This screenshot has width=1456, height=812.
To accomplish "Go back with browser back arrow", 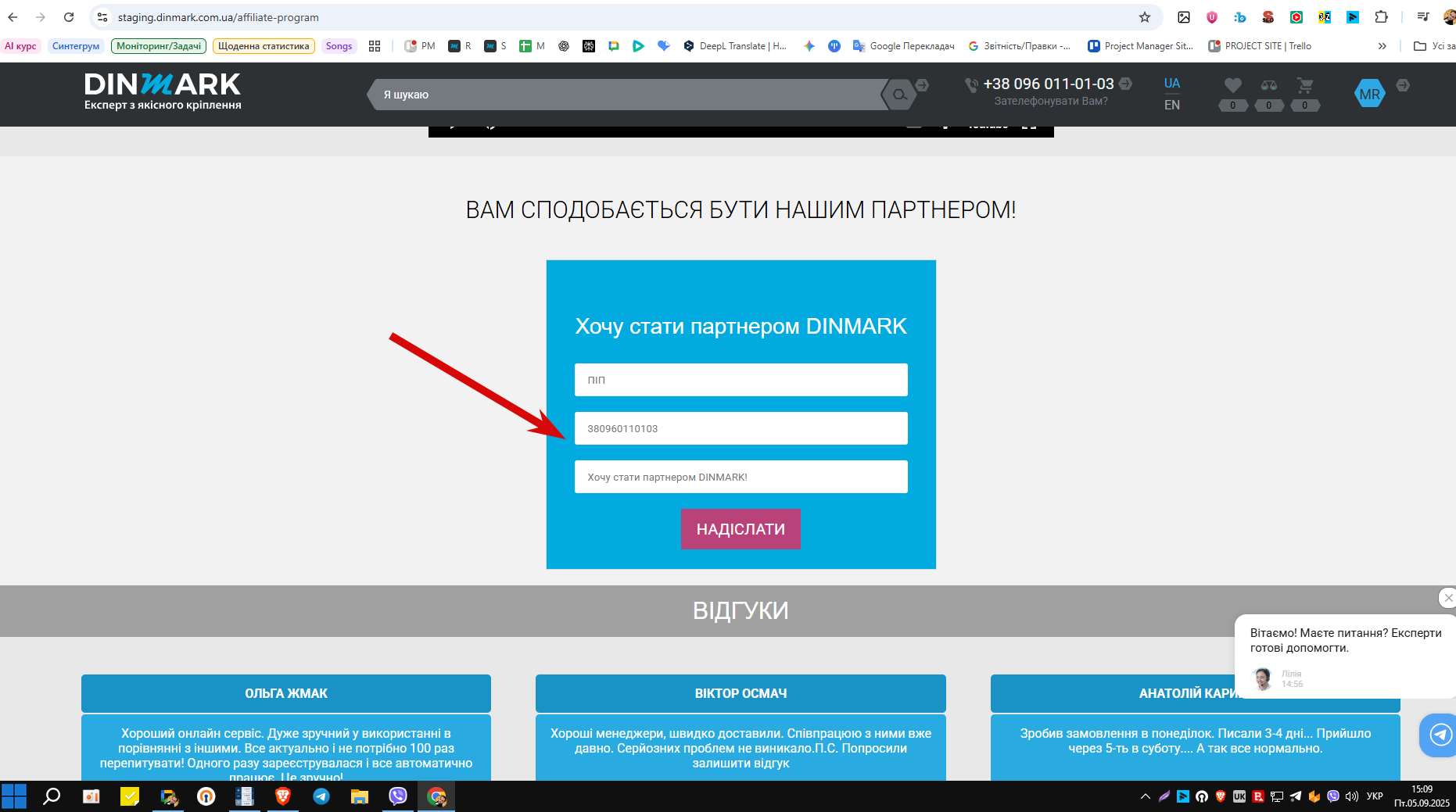I will [13, 17].
